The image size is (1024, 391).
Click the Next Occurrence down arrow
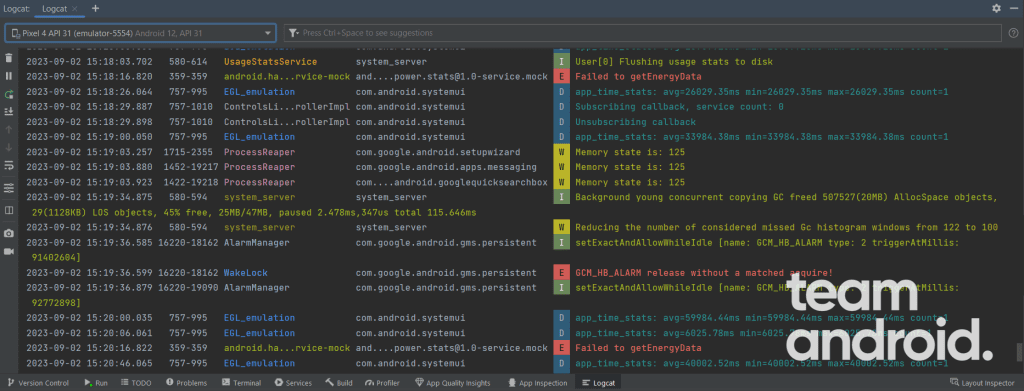pos(8,148)
